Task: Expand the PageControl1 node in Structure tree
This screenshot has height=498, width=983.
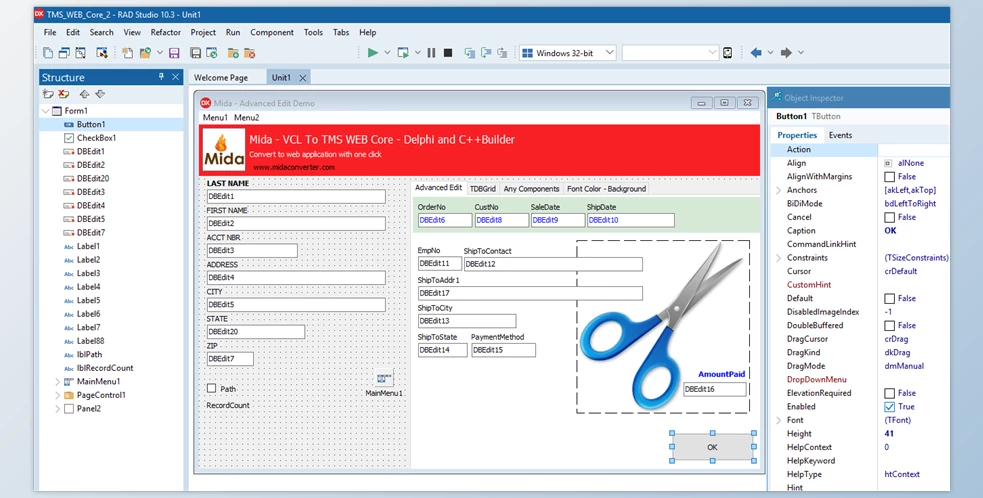Action: 57,395
